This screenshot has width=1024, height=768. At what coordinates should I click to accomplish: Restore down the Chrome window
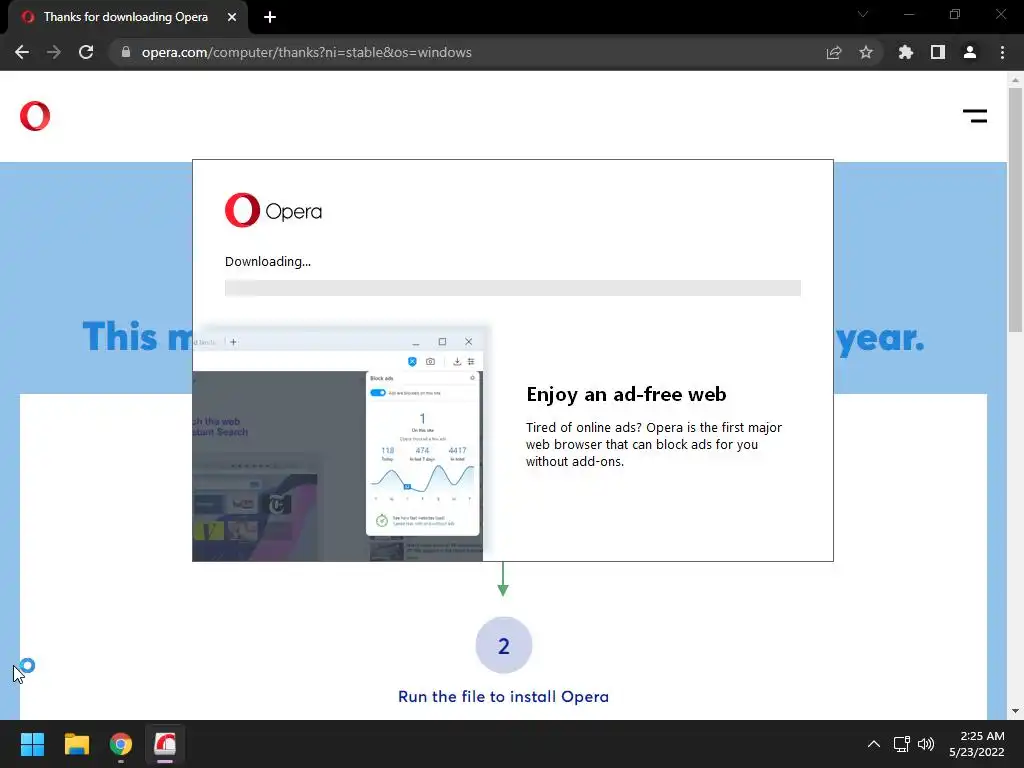point(955,14)
